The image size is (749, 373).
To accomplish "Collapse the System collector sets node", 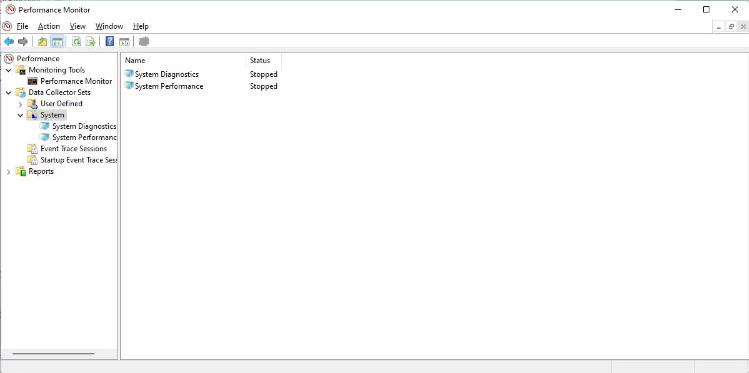I will coord(20,115).
